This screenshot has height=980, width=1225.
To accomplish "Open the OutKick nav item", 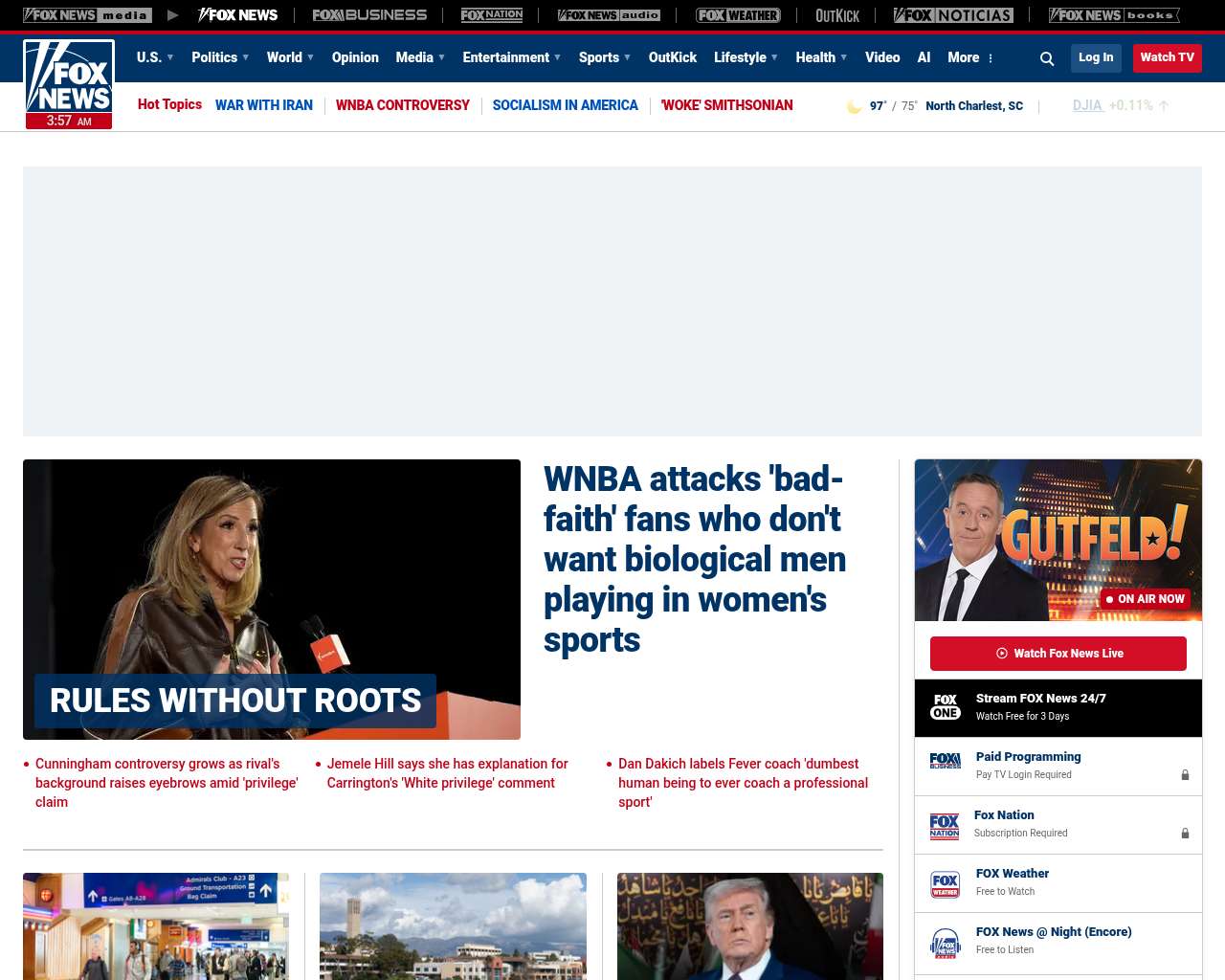I will tap(673, 57).
